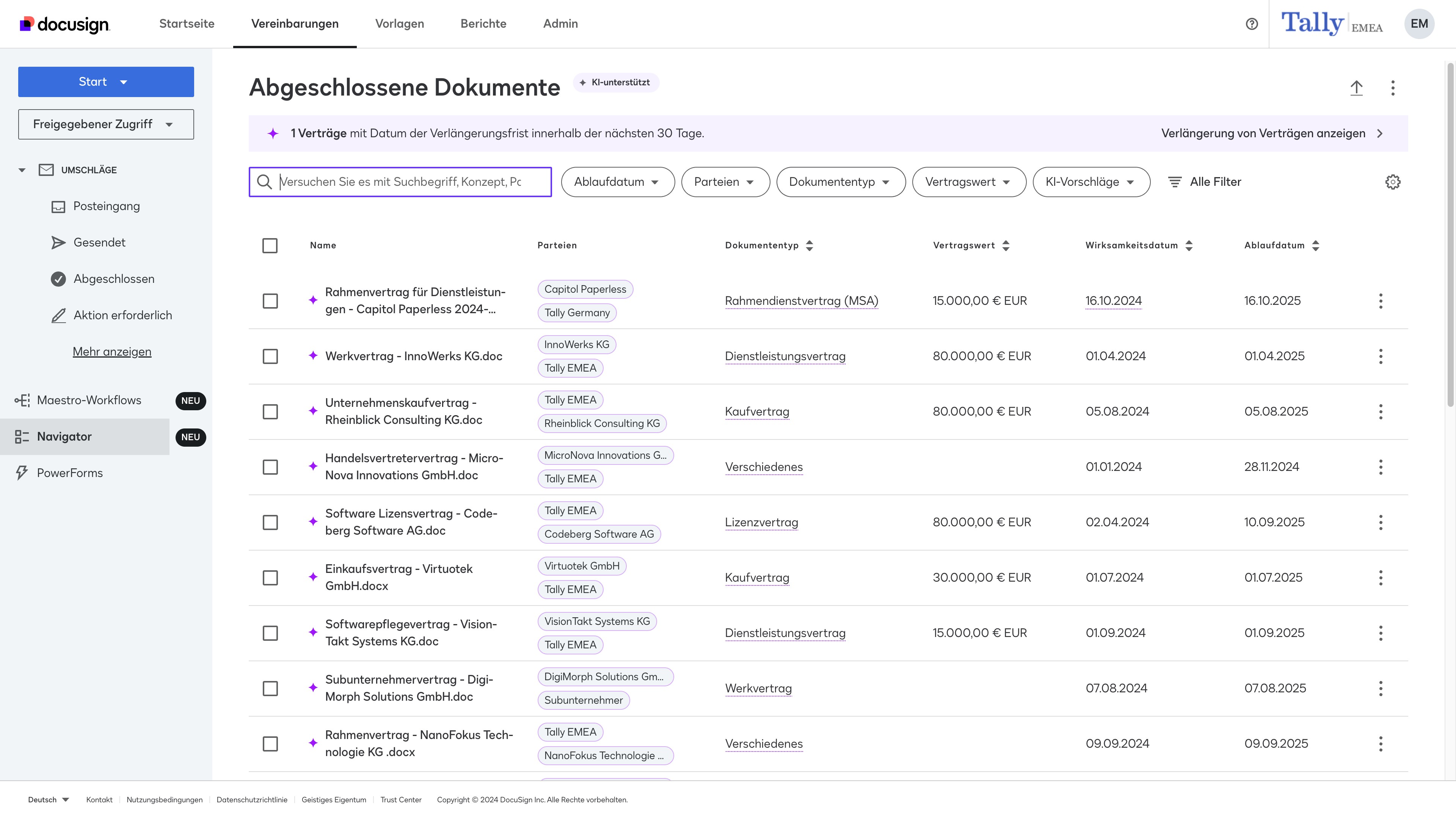Expand the Ablaufdatum filter dropdown
Image resolution: width=1456 pixels, height=819 pixels.
[x=617, y=182]
